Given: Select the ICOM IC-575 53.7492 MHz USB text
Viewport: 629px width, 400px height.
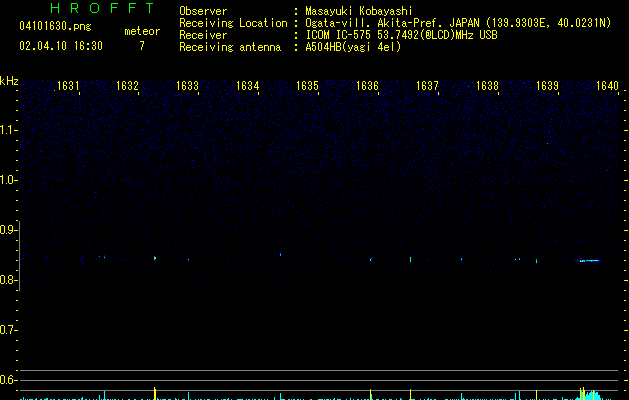Looking at the screenshot, I should (x=402, y=35).
